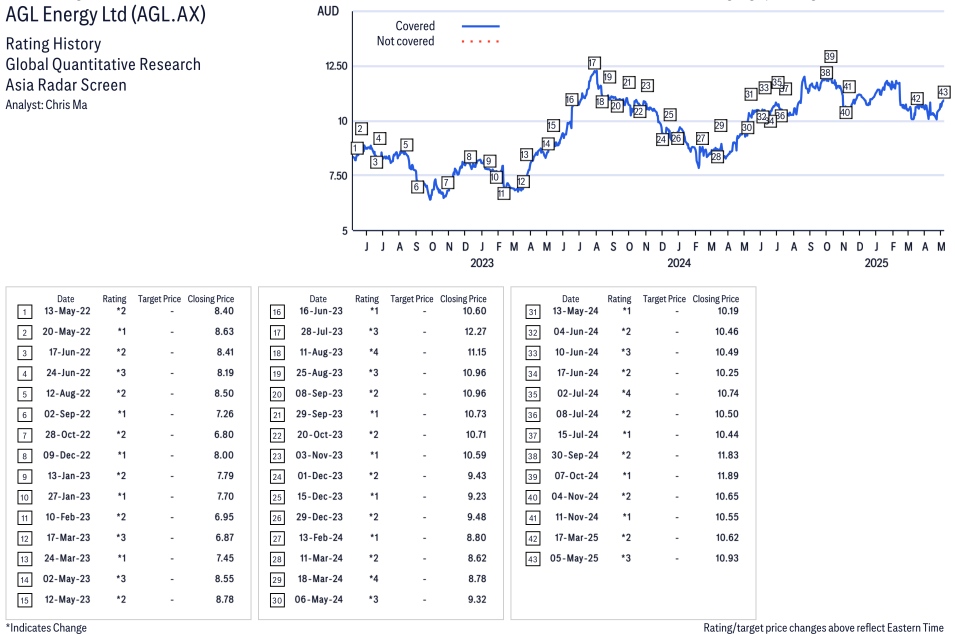This screenshot has height=634, width=955.
Task: Click the 2024 year label below chart
Action: (x=679, y=263)
